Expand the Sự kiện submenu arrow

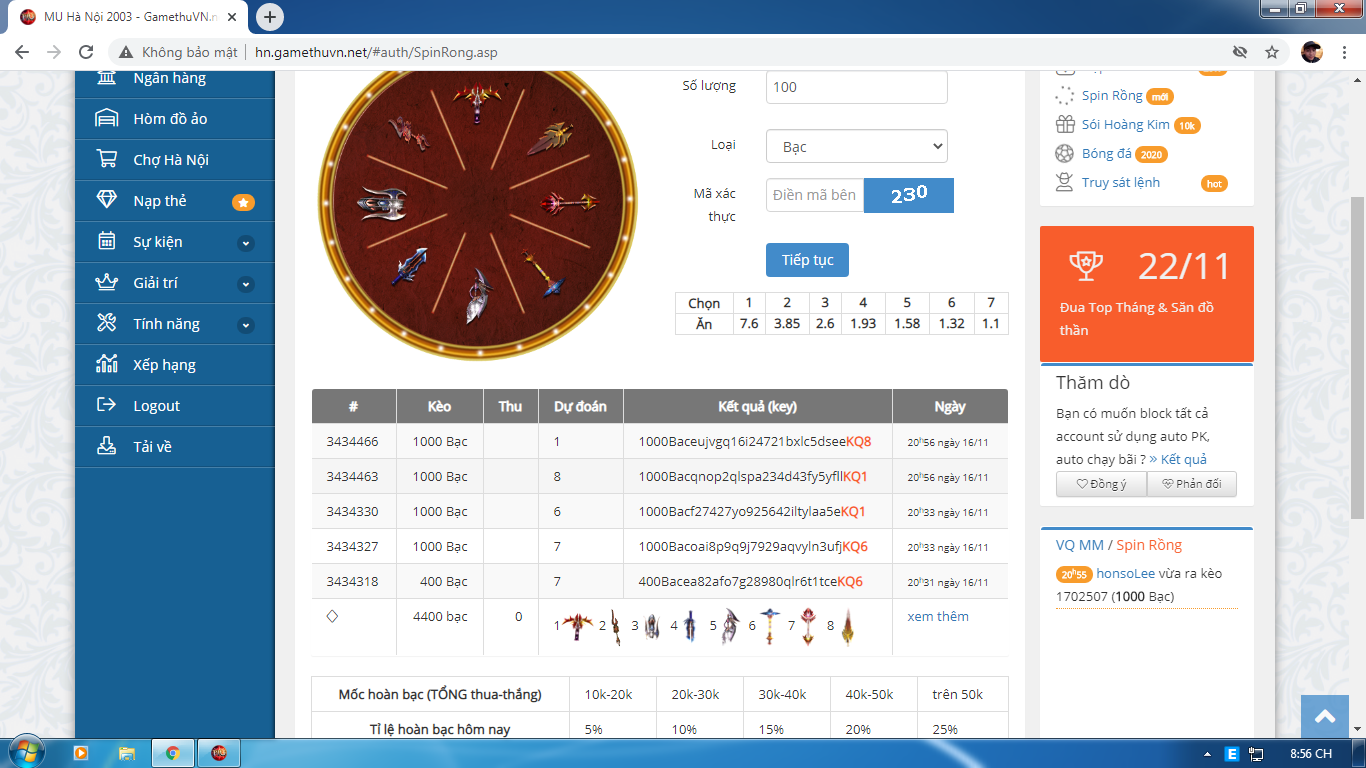pyautogui.click(x=246, y=243)
